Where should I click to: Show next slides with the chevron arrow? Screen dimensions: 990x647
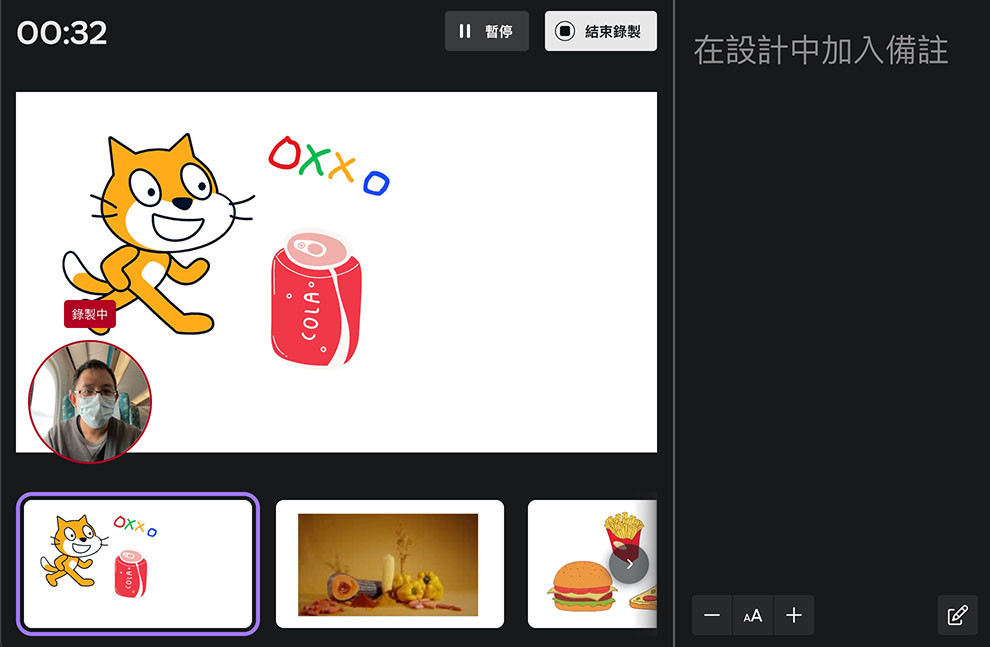[x=629, y=564]
